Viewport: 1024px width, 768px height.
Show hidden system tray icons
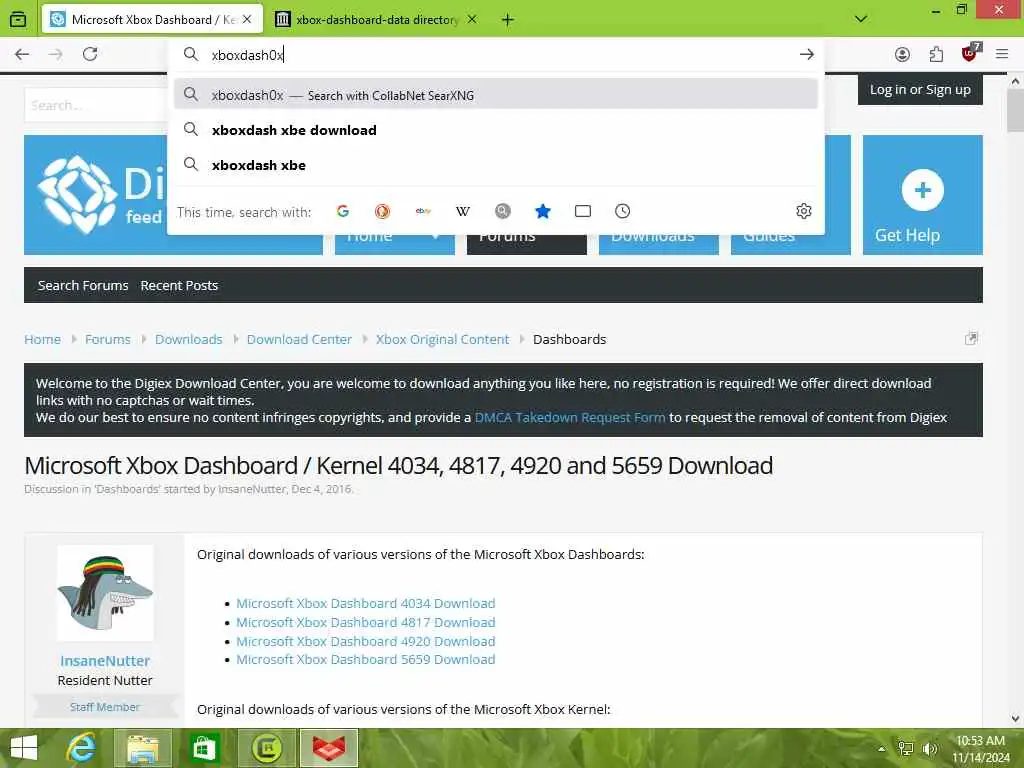pyautogui.click(x=882, y=749)
